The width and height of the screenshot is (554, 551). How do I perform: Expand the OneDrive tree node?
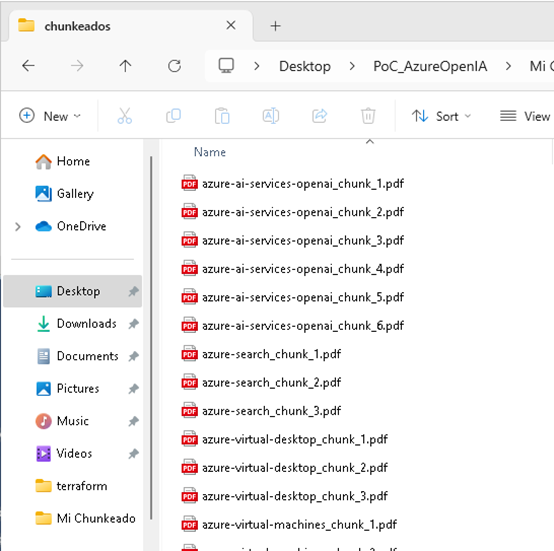coord(18,226)
